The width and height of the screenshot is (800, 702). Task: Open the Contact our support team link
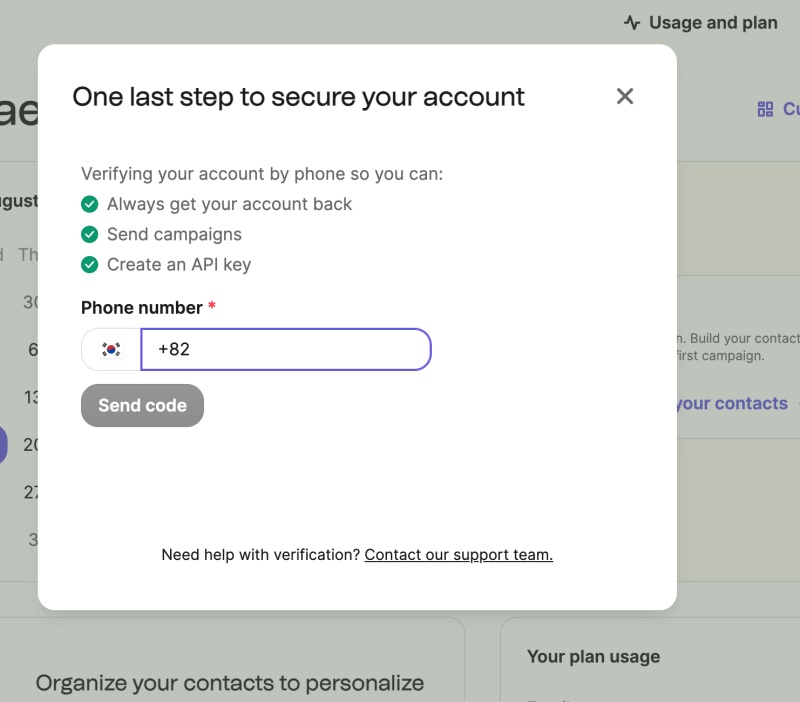click(x=458, y=555)
